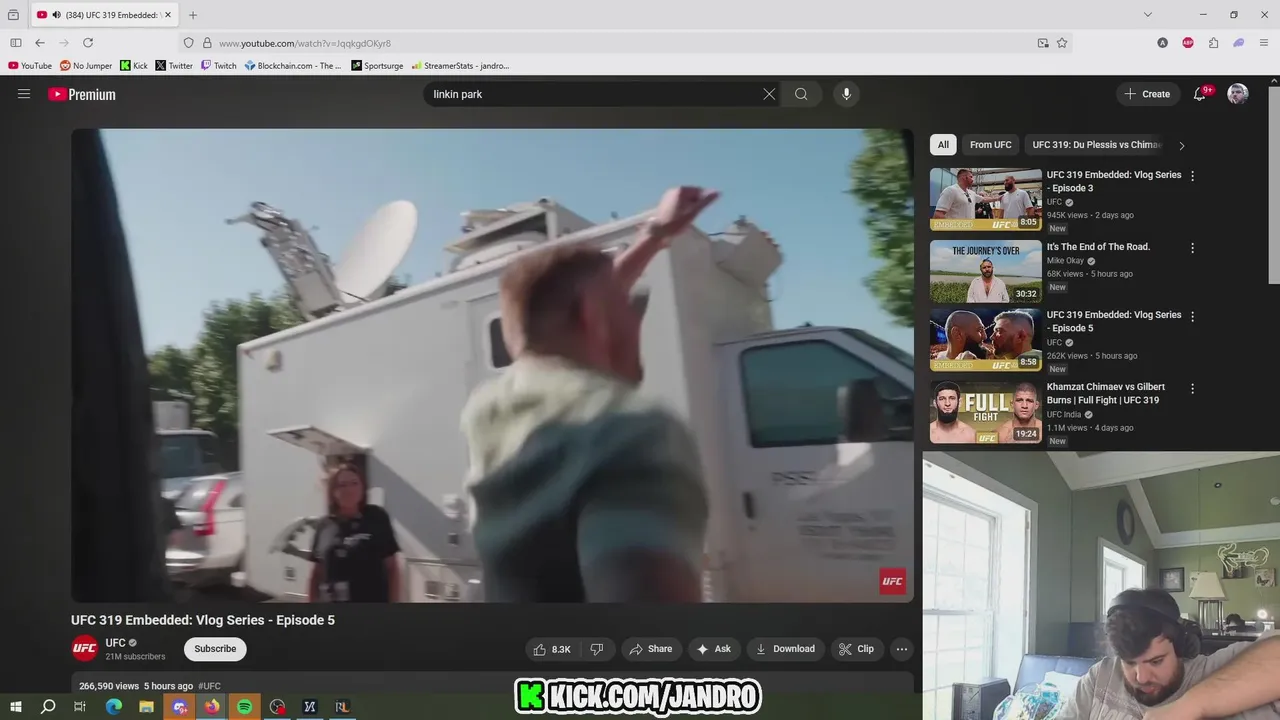Click 'It's The End of The Road.' title
This screenshot has width=1280, height=720.
pyautogui.click(x=1098, y=247)
